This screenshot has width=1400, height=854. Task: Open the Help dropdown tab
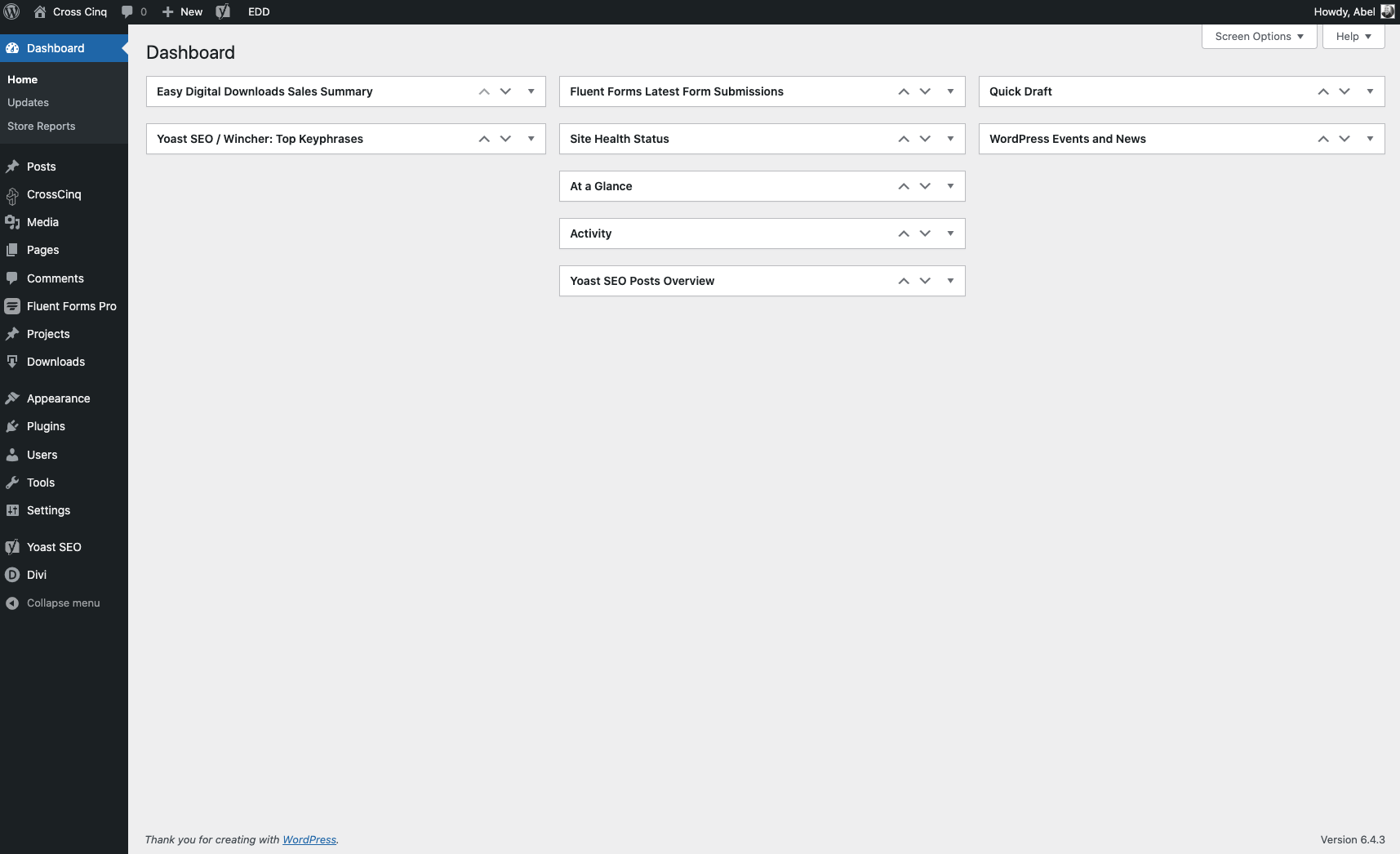point(1353,37)
